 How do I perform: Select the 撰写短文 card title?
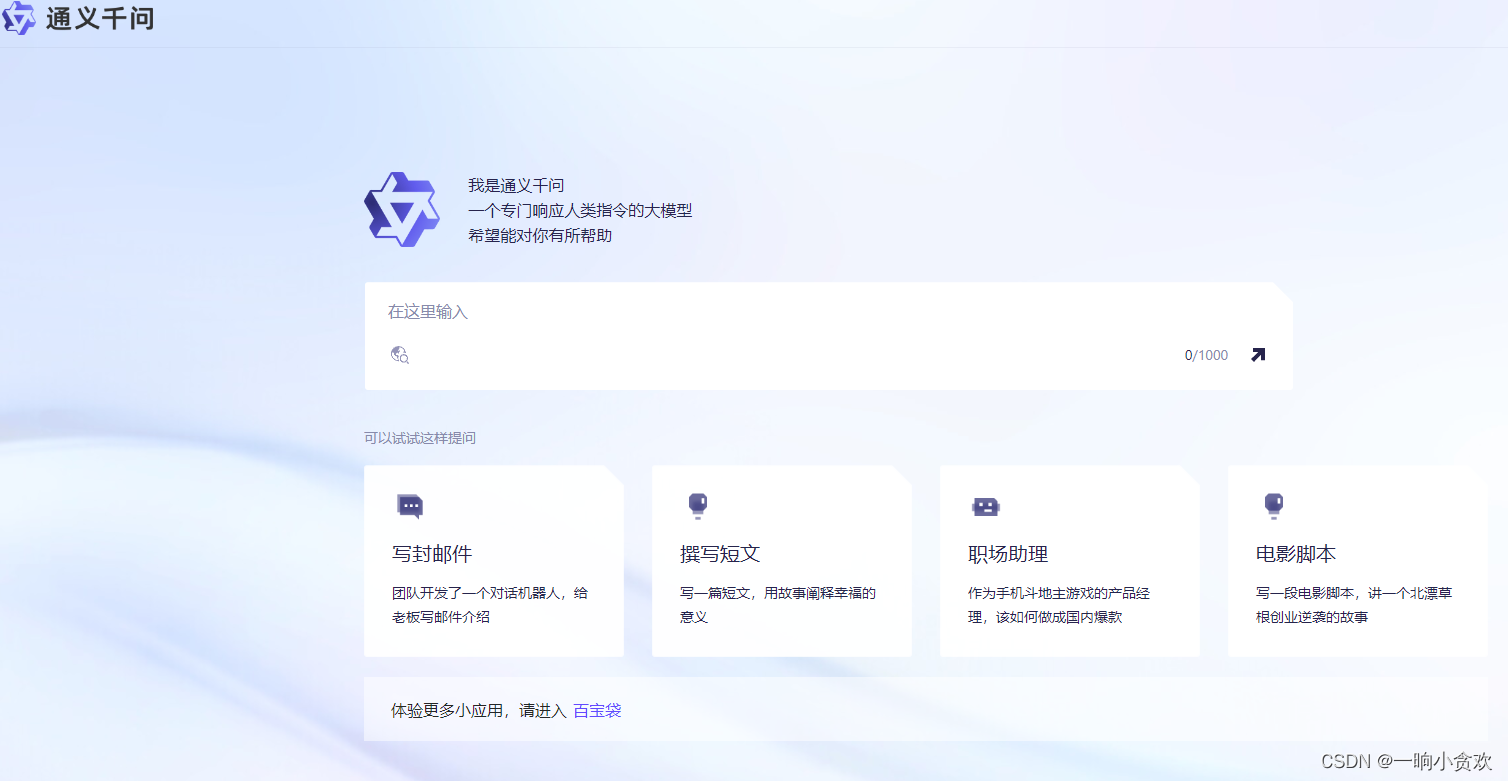[720, 554]
